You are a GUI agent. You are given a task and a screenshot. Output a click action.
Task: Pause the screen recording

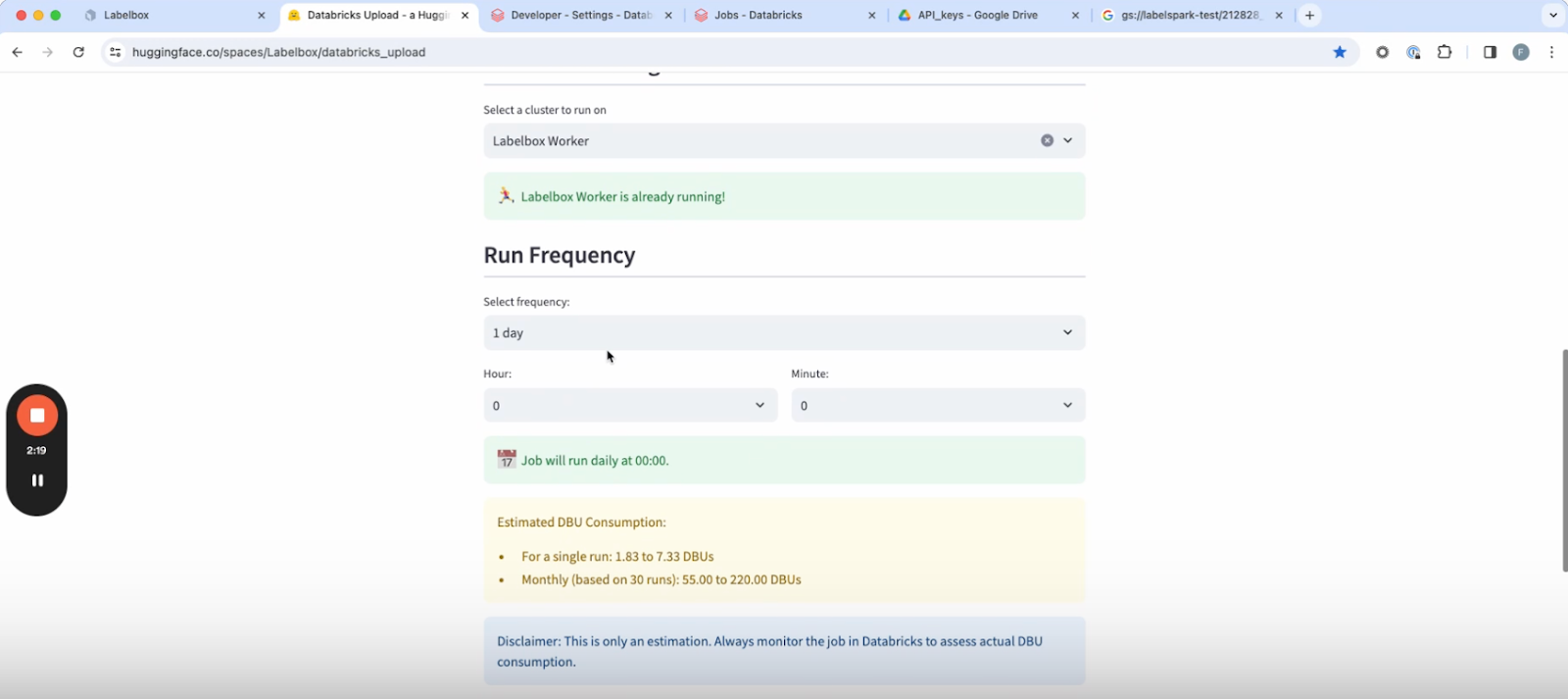click(37, 480)
